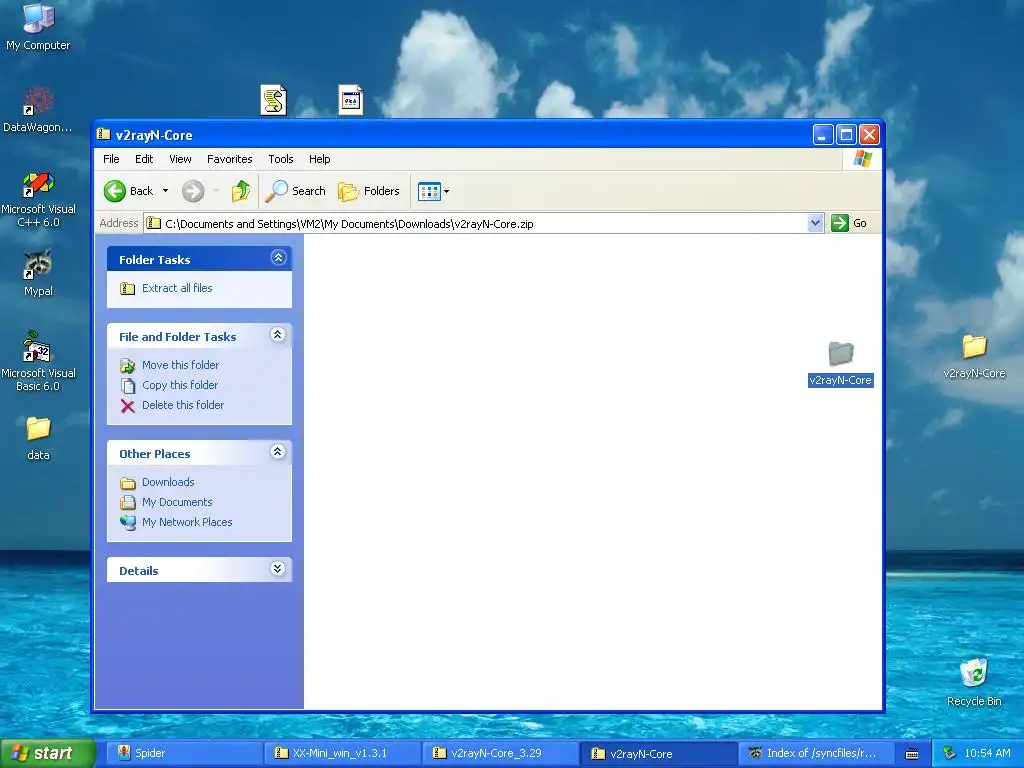Select the My Computer desktop icon
The image size is (1024, 768).
coord(38,27)
